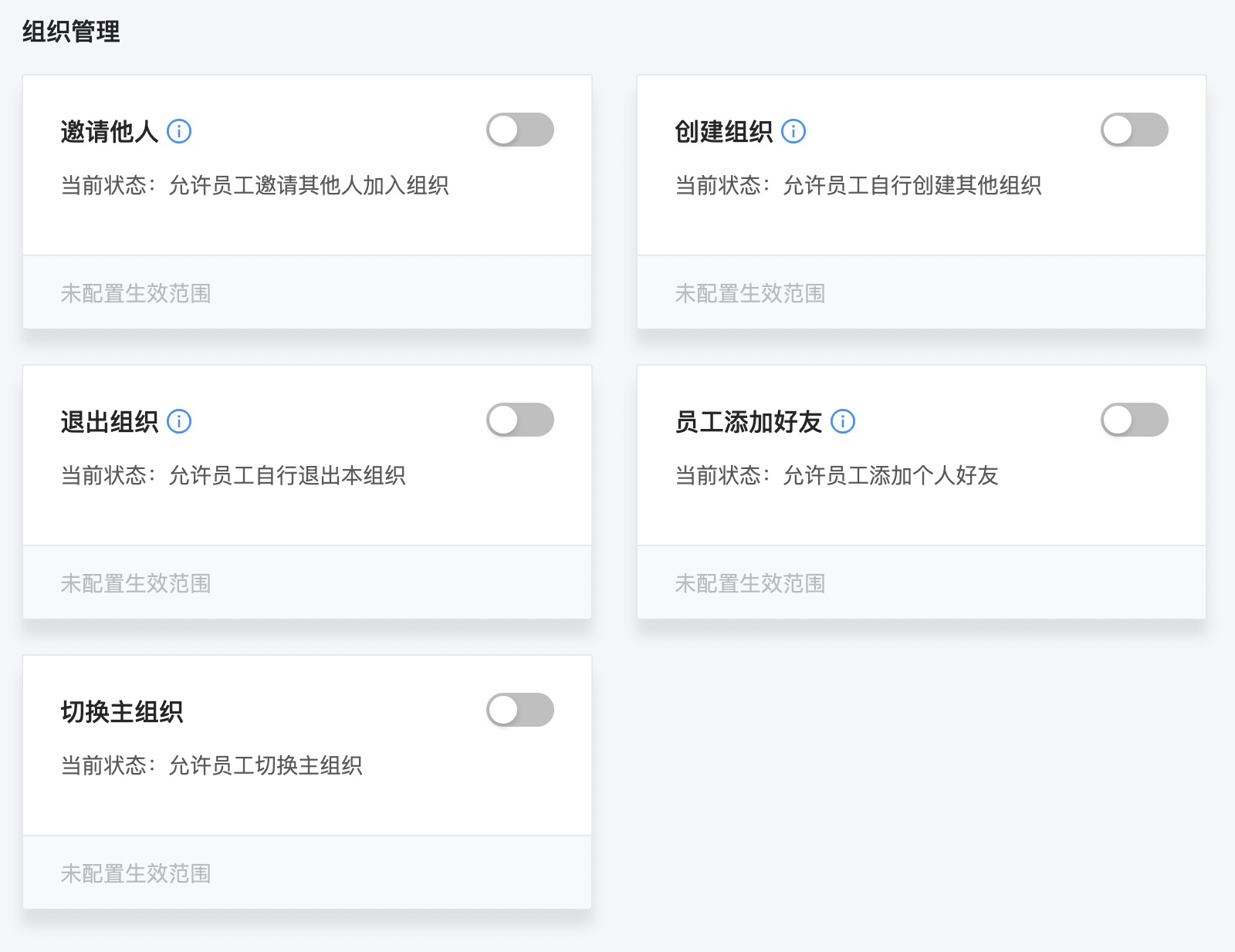
Task: Open info icon beside 员工添加好友
Action: pos(843,421)
